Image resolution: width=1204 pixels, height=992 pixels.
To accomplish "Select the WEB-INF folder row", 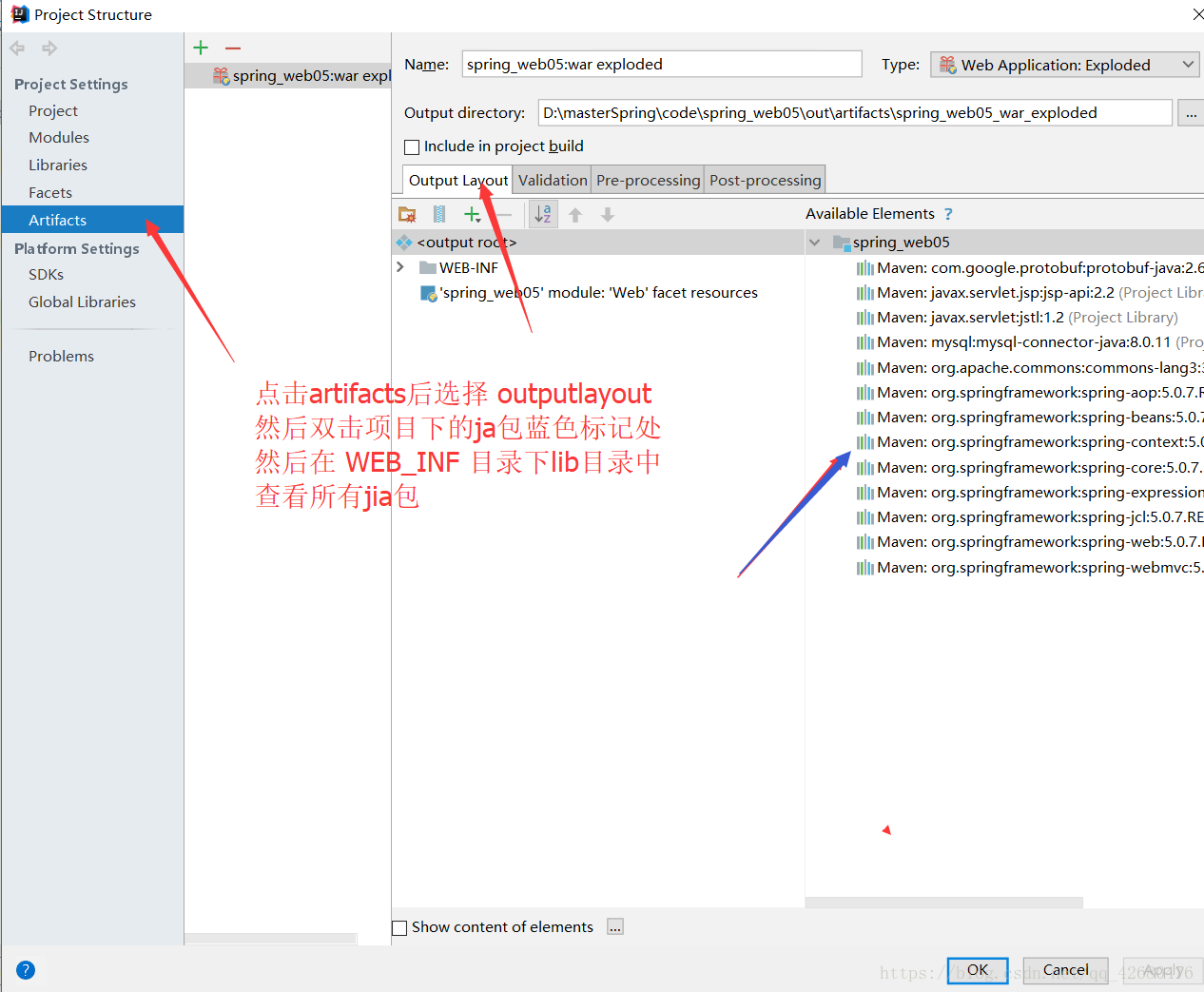I will coord(598,268).
